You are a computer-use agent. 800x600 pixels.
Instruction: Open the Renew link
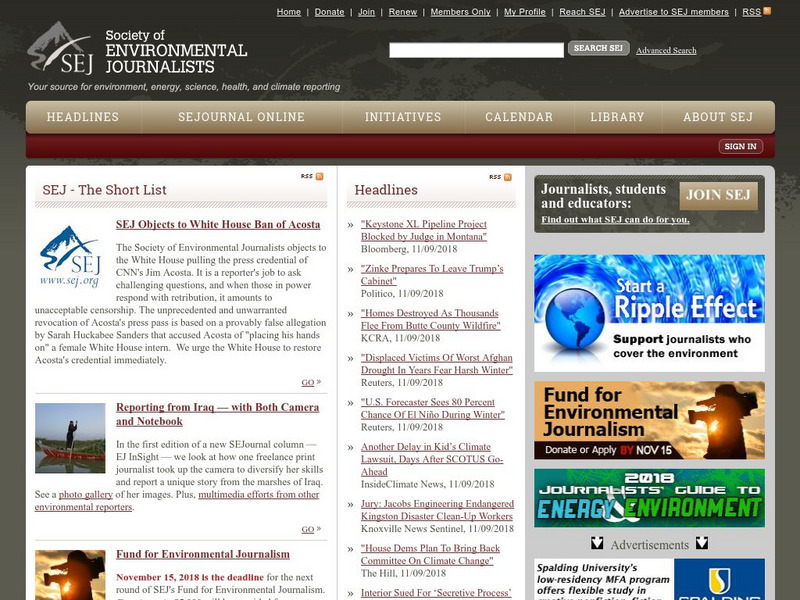[403, 12]
